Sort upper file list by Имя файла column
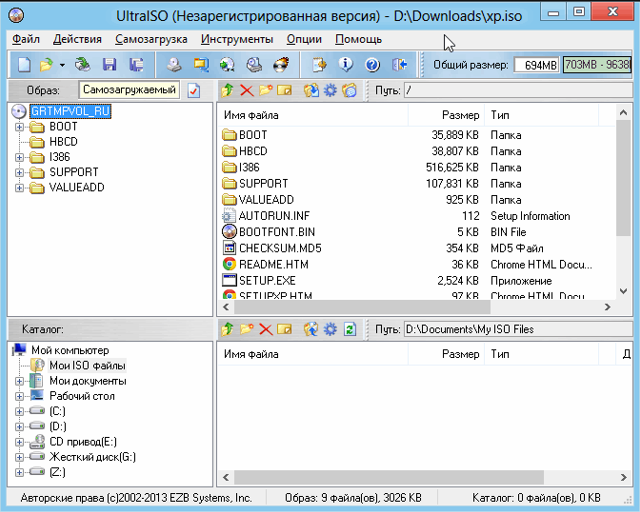This screenshot has height=512, width=640. coord(313,115)
